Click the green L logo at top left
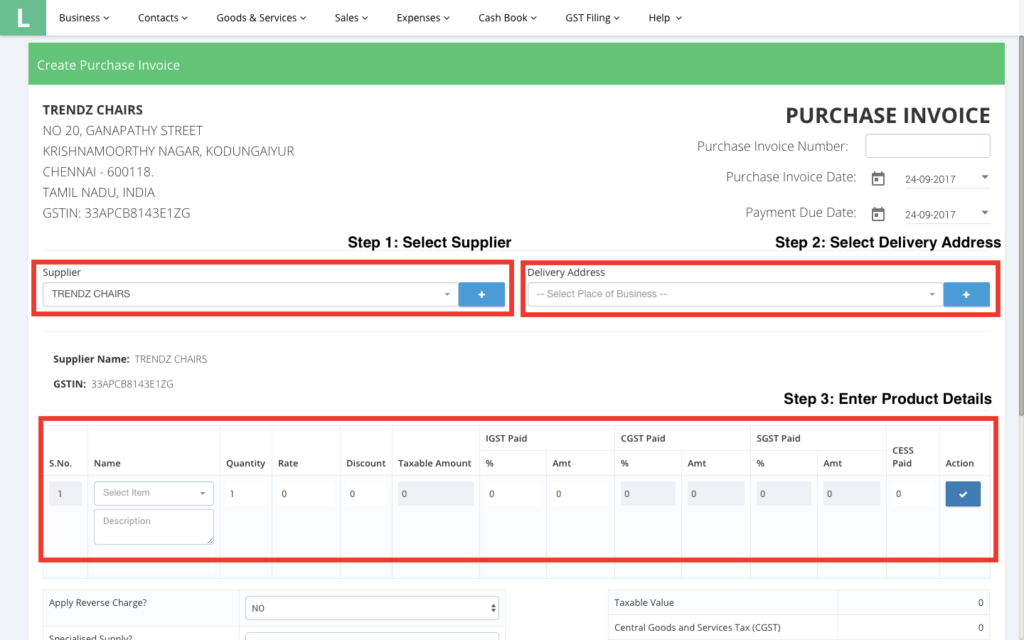The width and height of the screenshot is (1024, 640). pyautogui.click(x=21, y=17)
